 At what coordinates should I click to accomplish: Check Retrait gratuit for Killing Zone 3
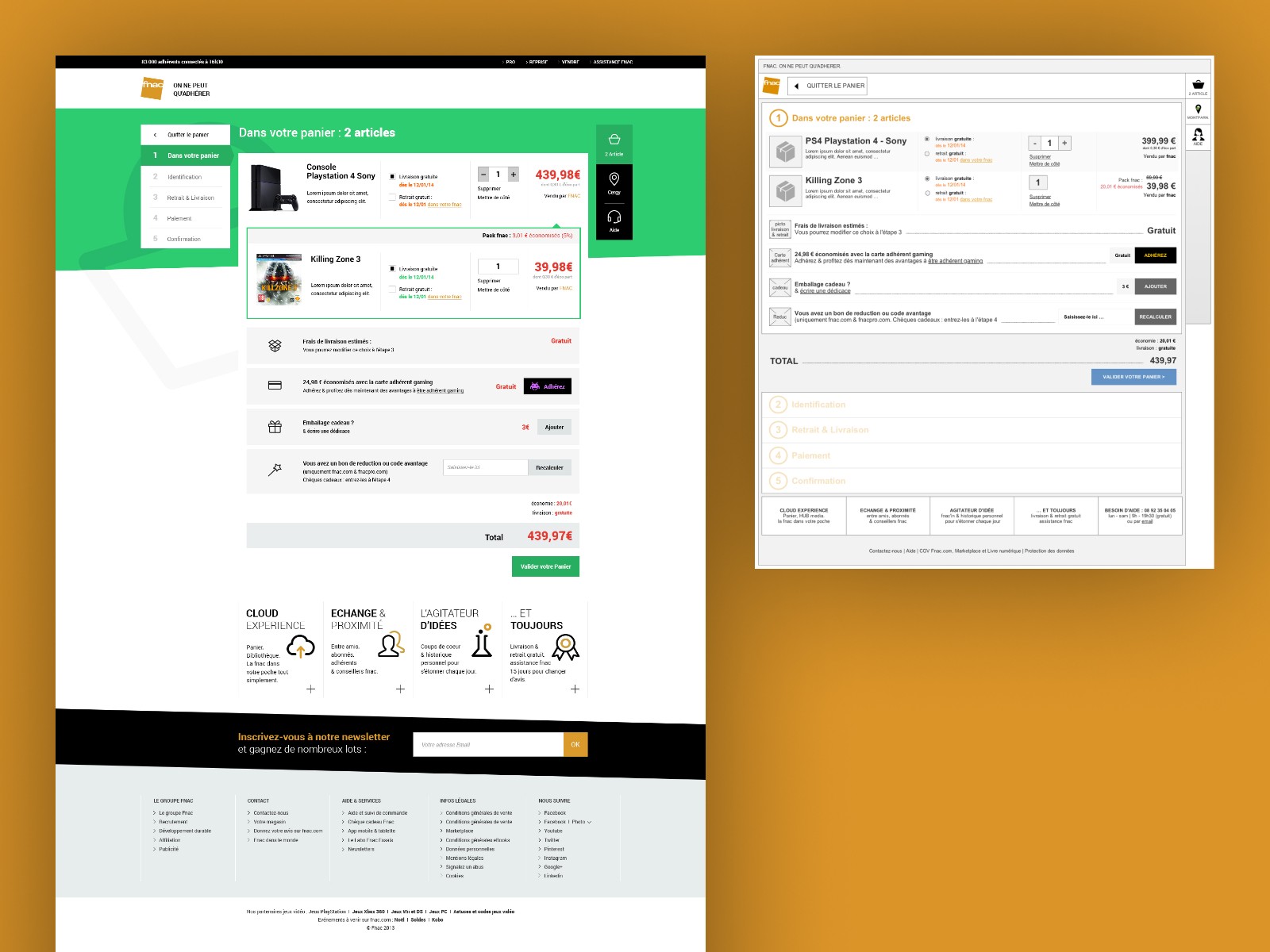[x=392, y=290]
